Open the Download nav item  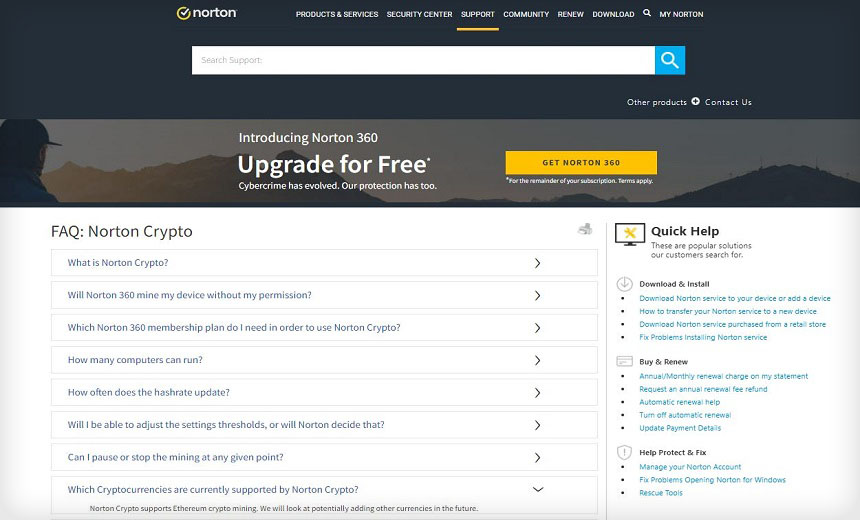pyautogui.click(x=613, y=14)
